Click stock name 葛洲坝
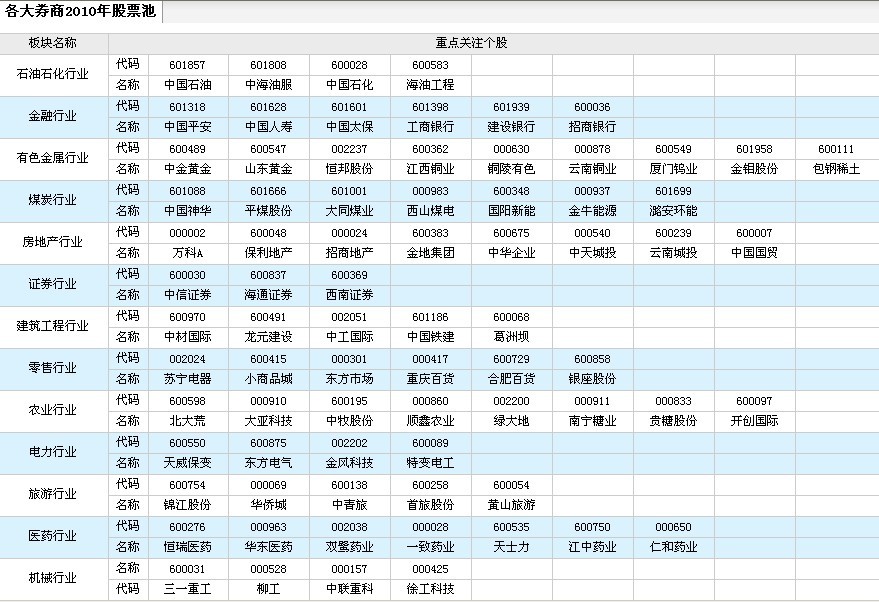879x602 pixels. 511,337
